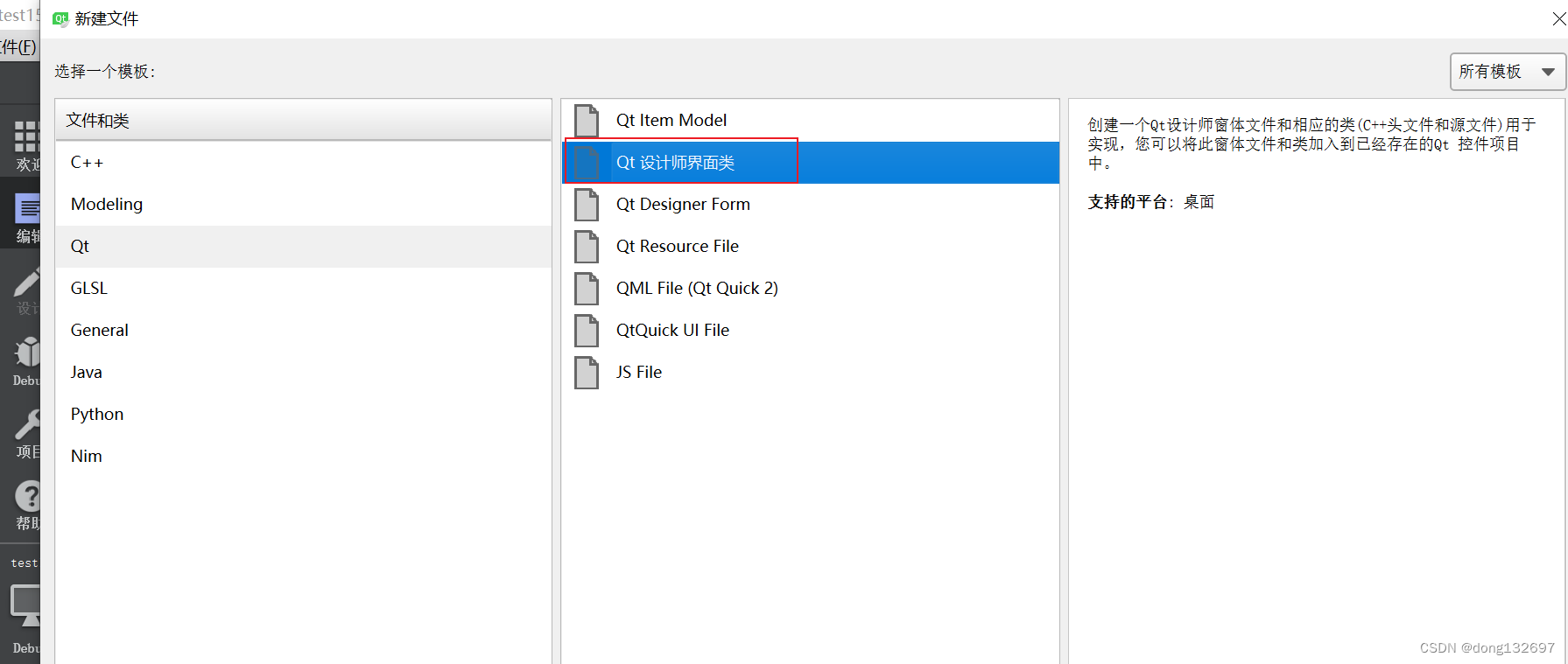The height and width of the screenshot is (664, 1568).
Task: Choose the Qt Designer Form template
Action: click(x=810, y=205)
